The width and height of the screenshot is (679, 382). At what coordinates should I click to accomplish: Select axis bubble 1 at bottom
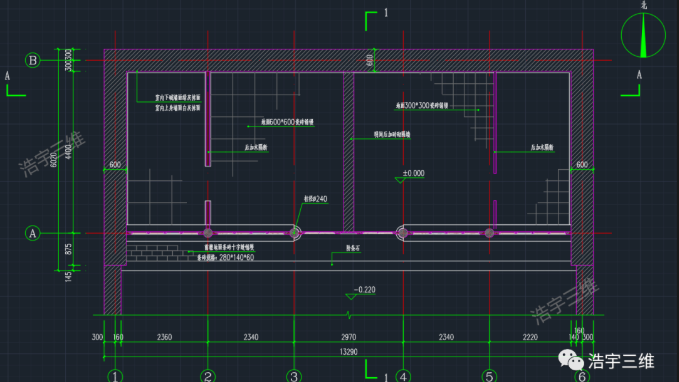(115, 376)
